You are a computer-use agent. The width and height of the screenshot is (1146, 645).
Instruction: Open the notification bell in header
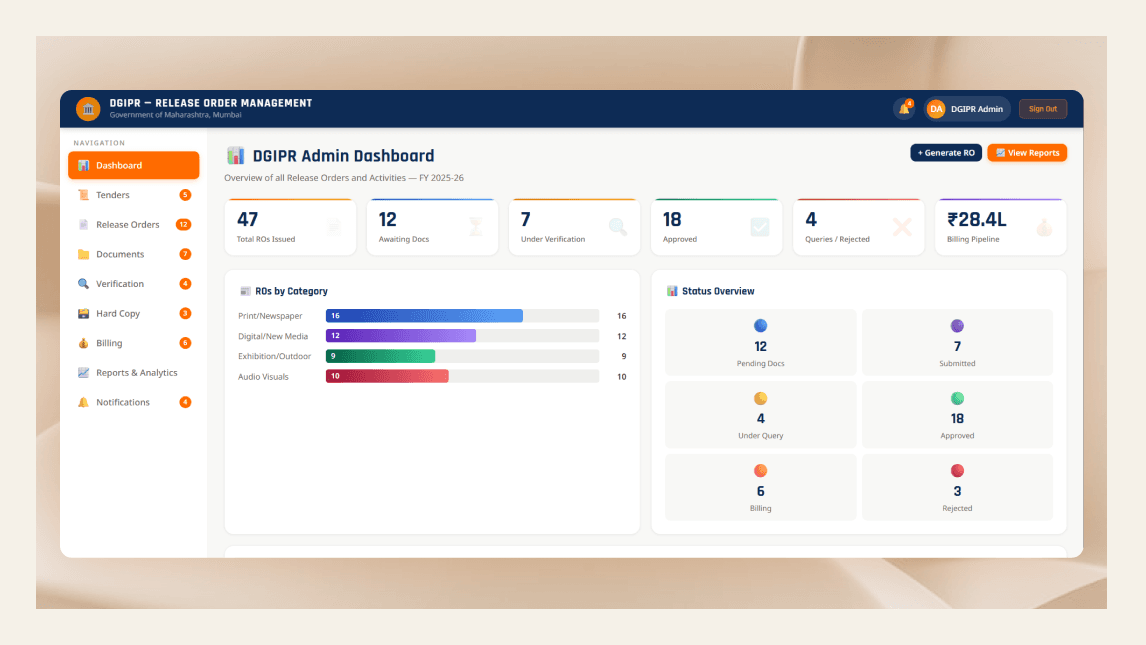[x=905, y=109]
